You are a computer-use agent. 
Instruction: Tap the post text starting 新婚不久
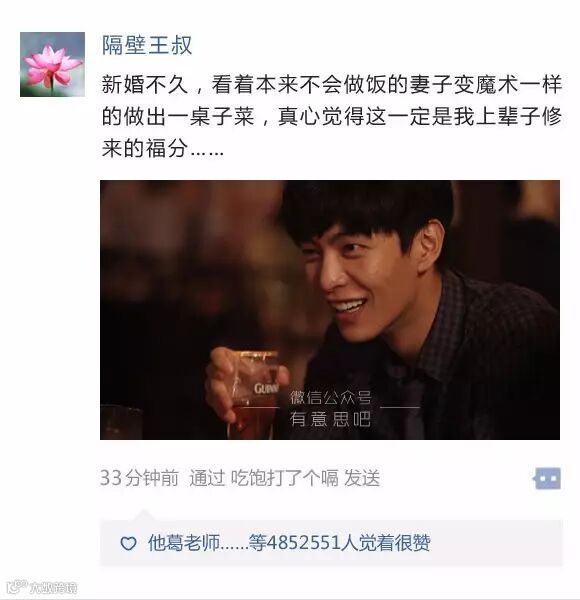pos(331,116)
